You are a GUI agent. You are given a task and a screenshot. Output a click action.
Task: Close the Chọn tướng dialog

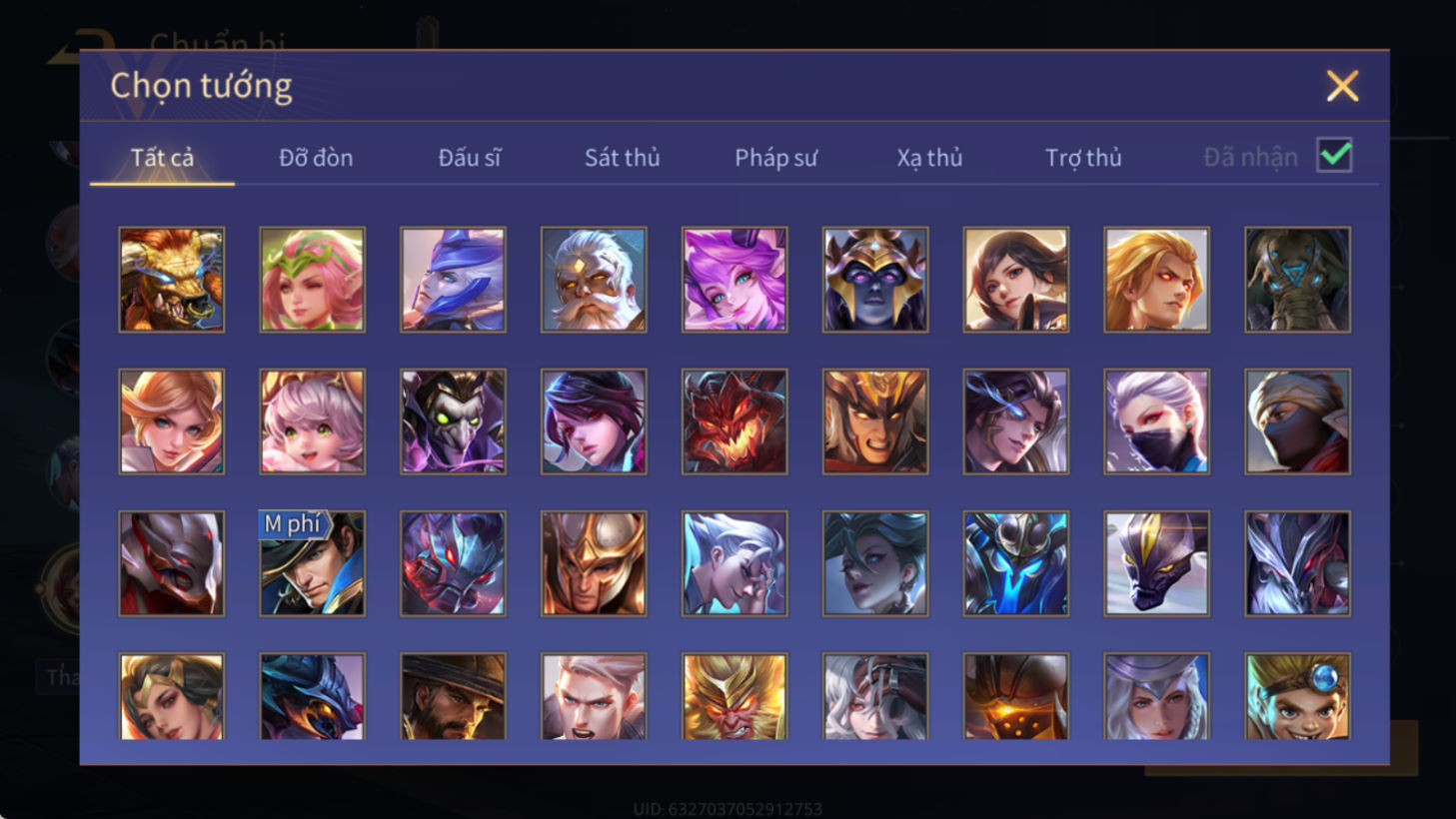point(1342,86)
